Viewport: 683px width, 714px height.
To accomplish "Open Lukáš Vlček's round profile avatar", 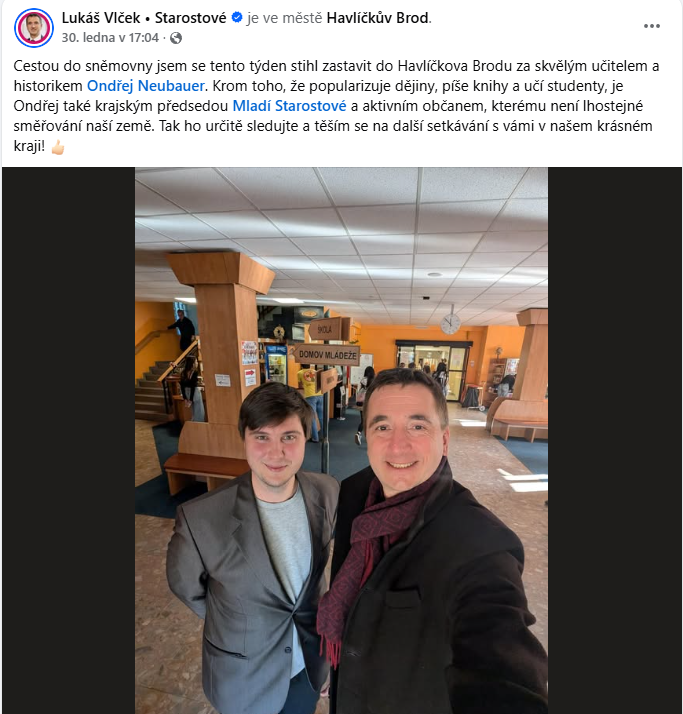I will point(34,27).
